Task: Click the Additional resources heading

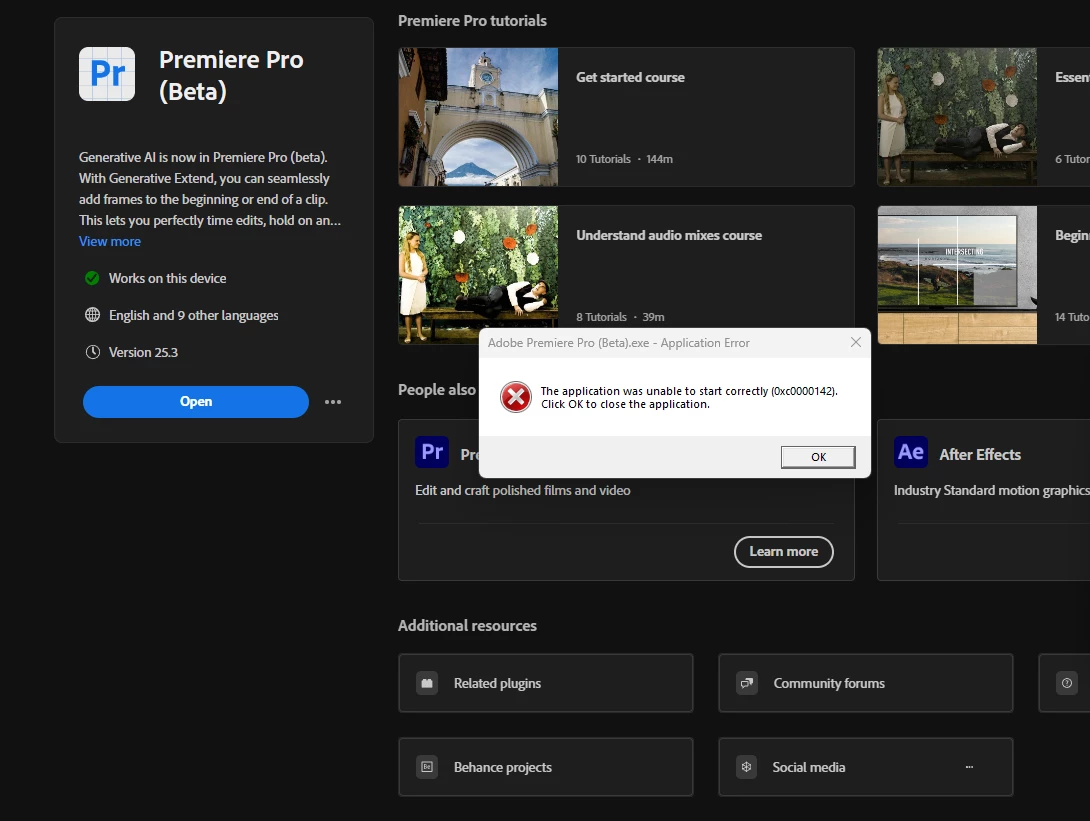Action: [467, 626]
